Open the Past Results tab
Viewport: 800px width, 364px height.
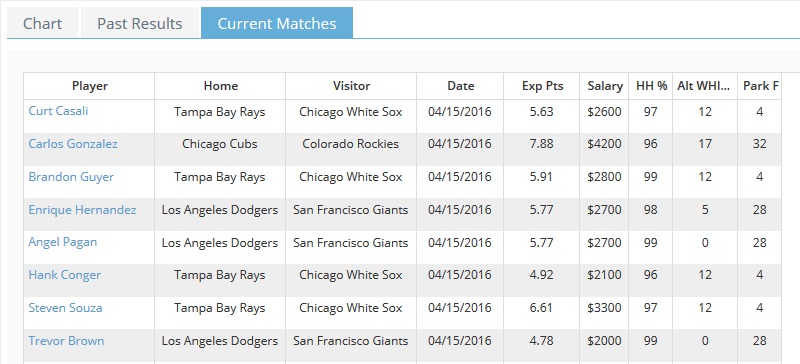(x=139, y=23)
